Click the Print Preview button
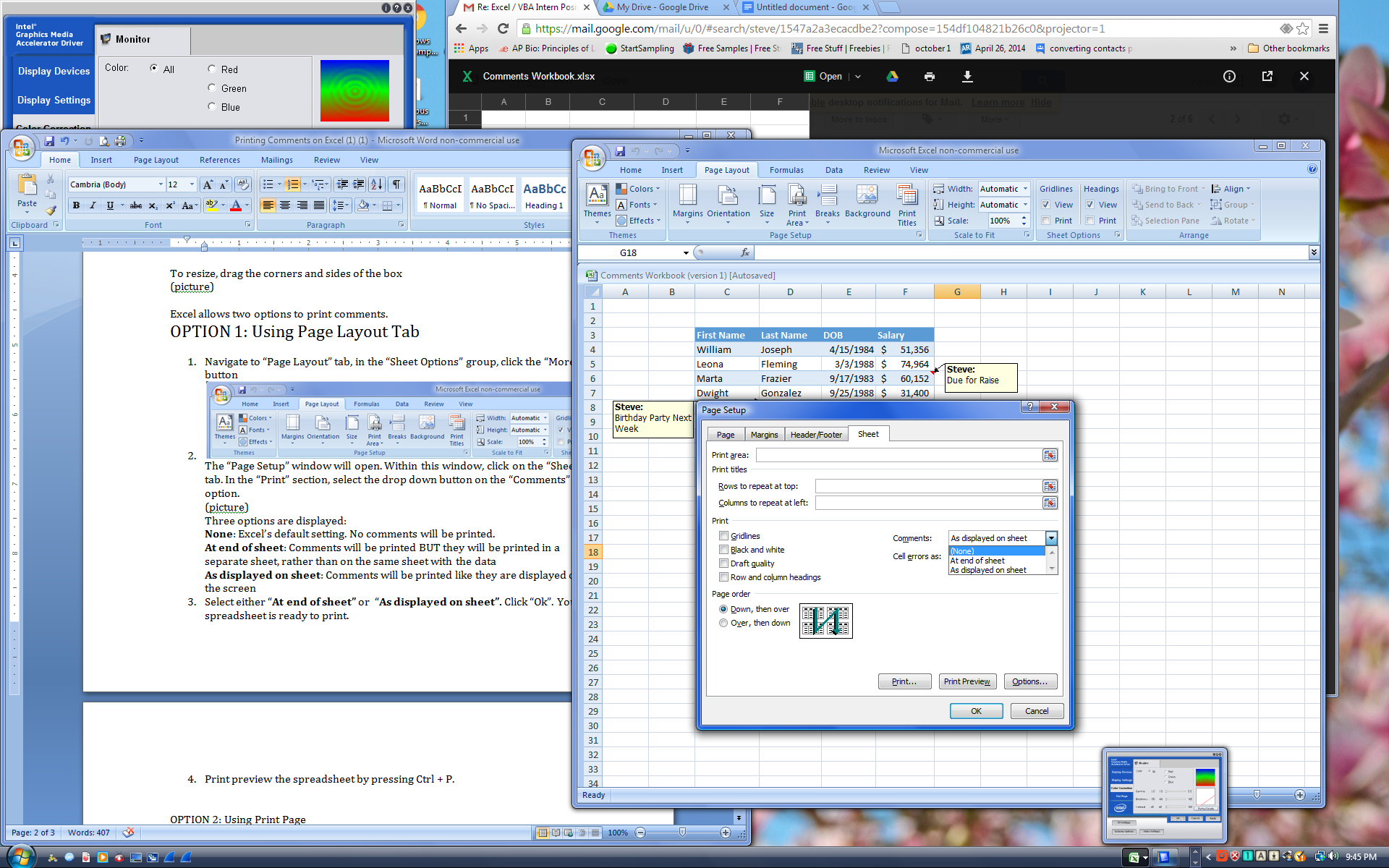Image resolution: width=1389 pixels, height=868 pixels. [x=967, y=681]
